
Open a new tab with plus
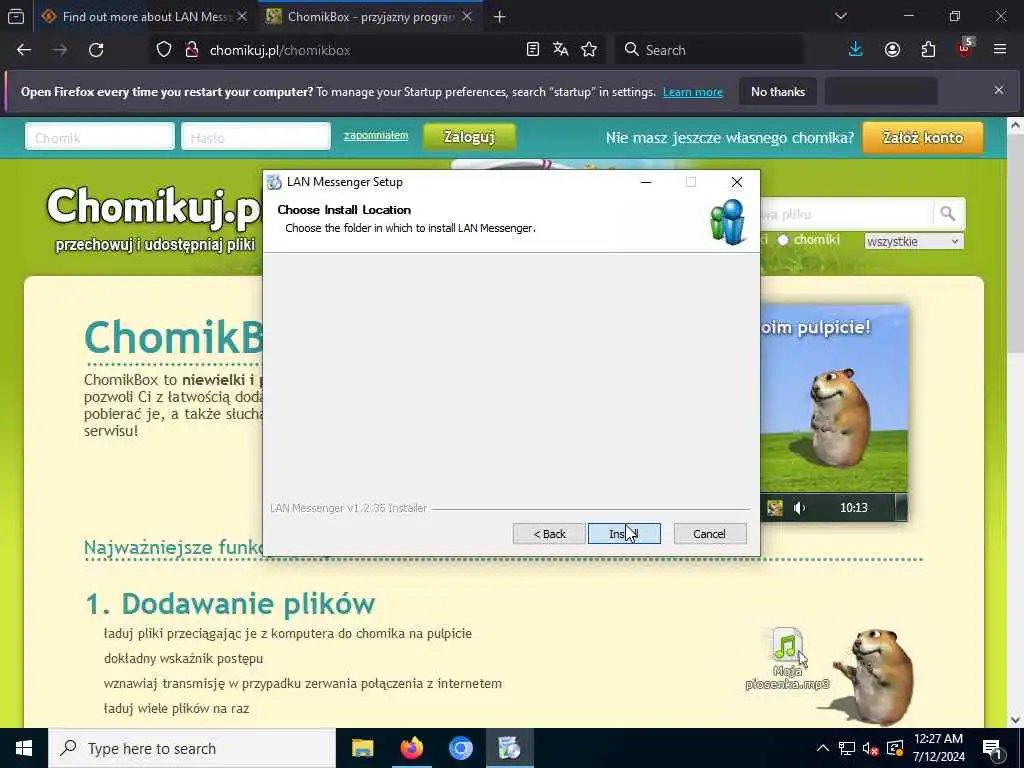500,17
